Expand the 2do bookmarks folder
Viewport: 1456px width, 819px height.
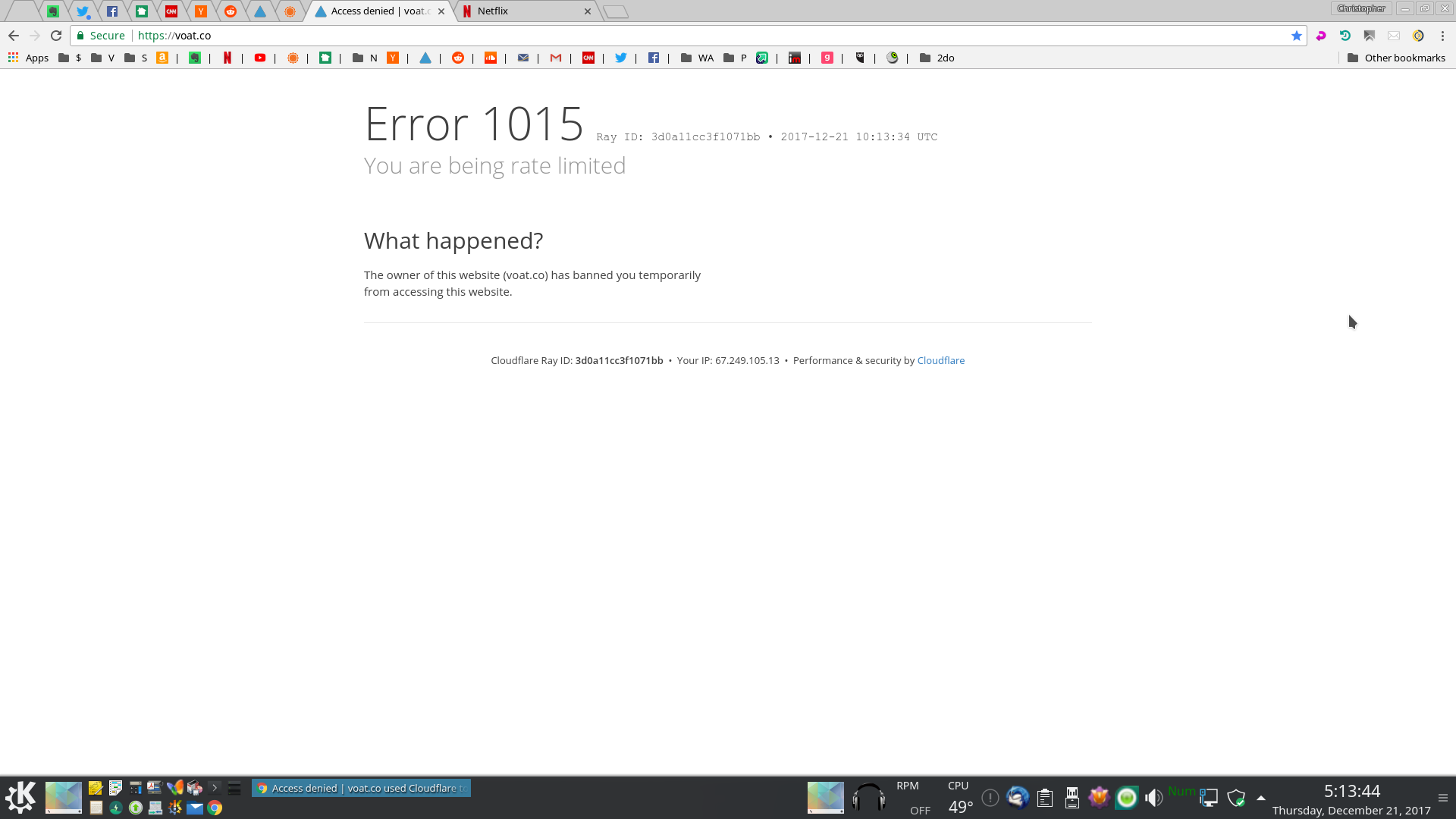(937, 58)
